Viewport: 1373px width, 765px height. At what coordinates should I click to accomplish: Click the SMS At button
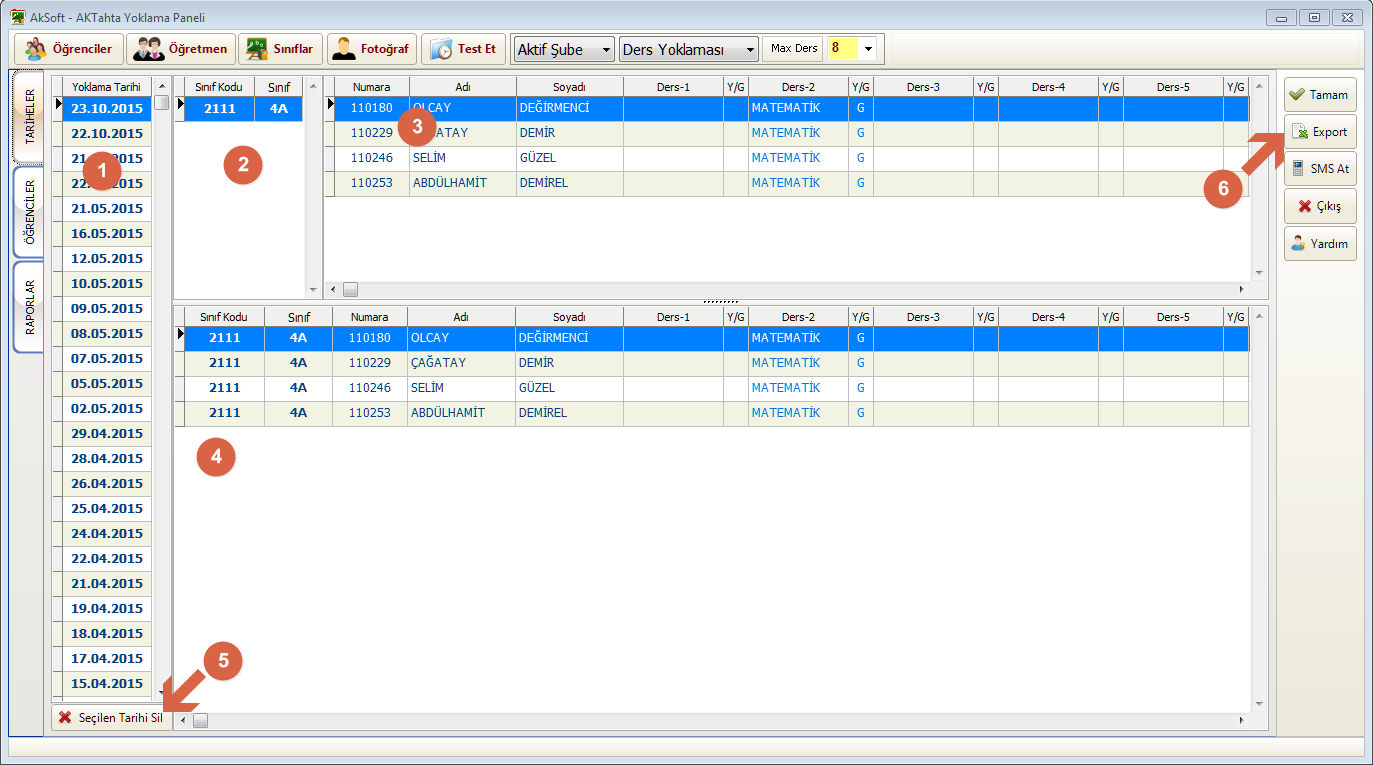(1320, 168)
